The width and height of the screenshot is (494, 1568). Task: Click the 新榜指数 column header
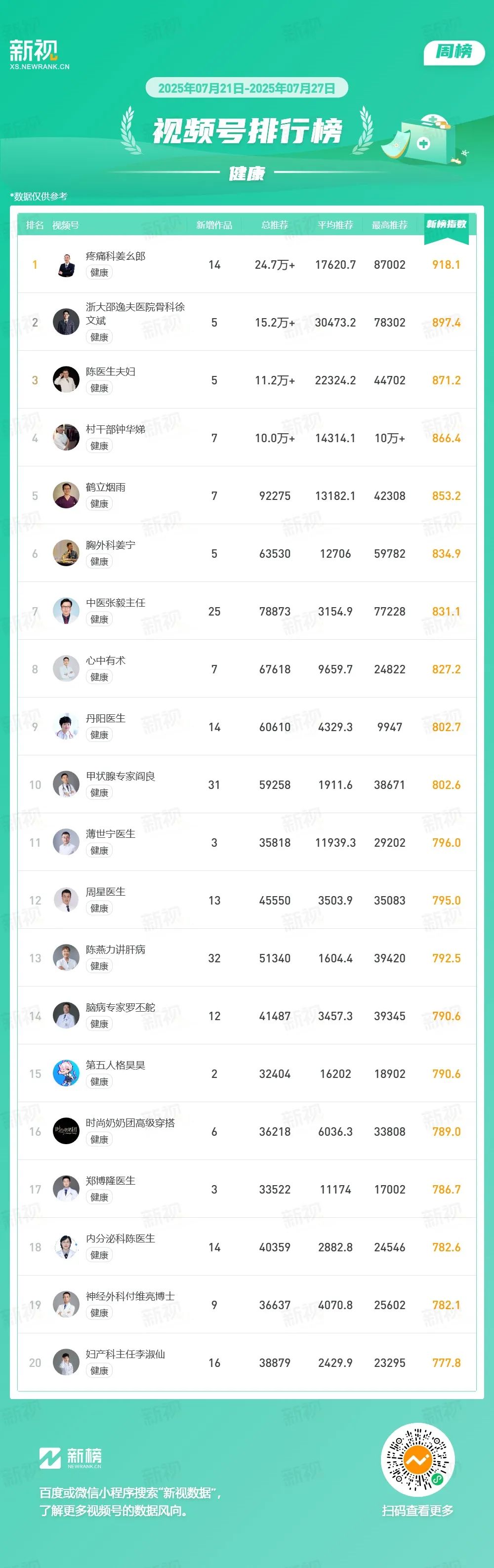(x=447, y=225)
